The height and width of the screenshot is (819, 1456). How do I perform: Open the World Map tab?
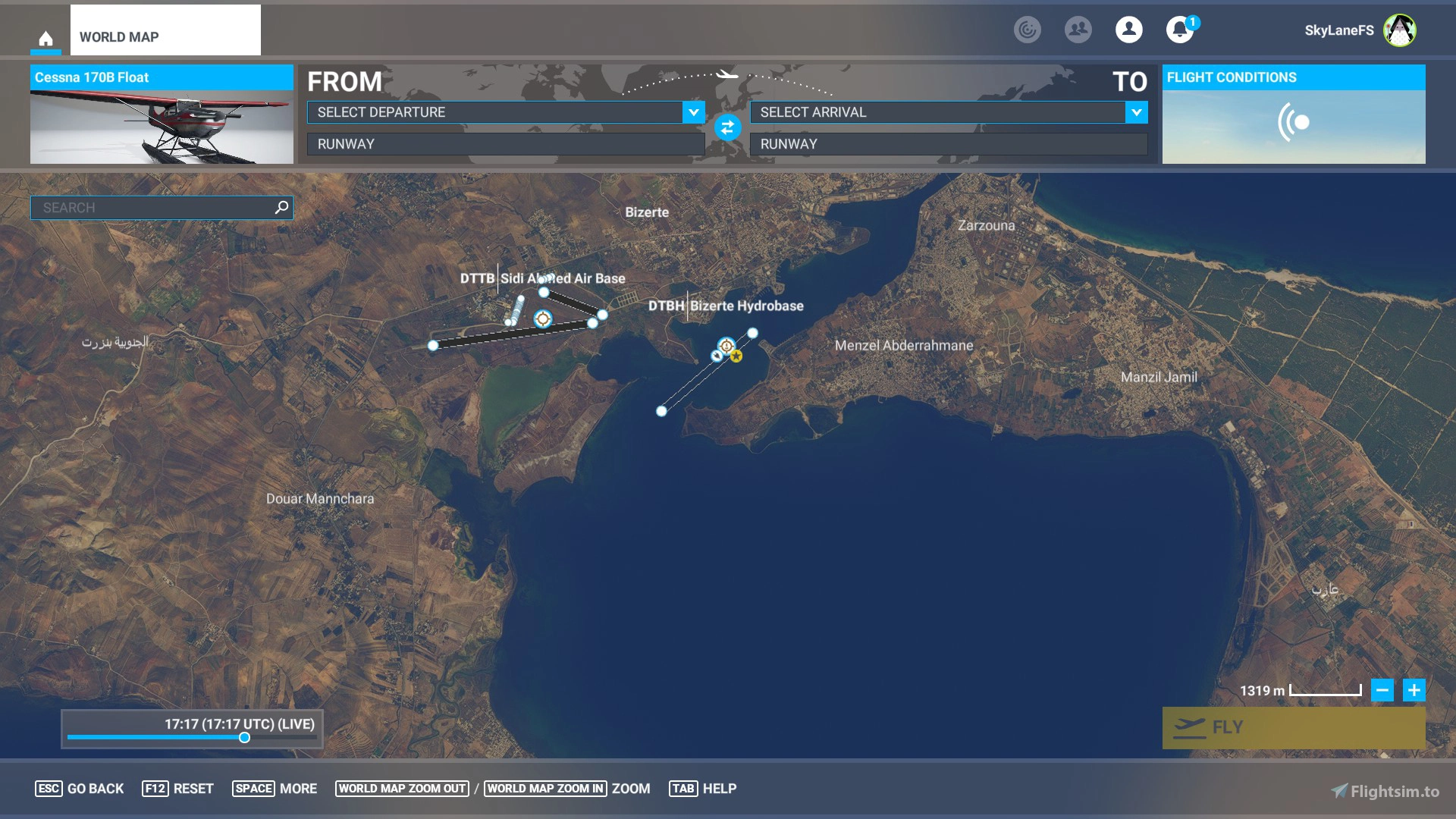[x=165, y=30]
